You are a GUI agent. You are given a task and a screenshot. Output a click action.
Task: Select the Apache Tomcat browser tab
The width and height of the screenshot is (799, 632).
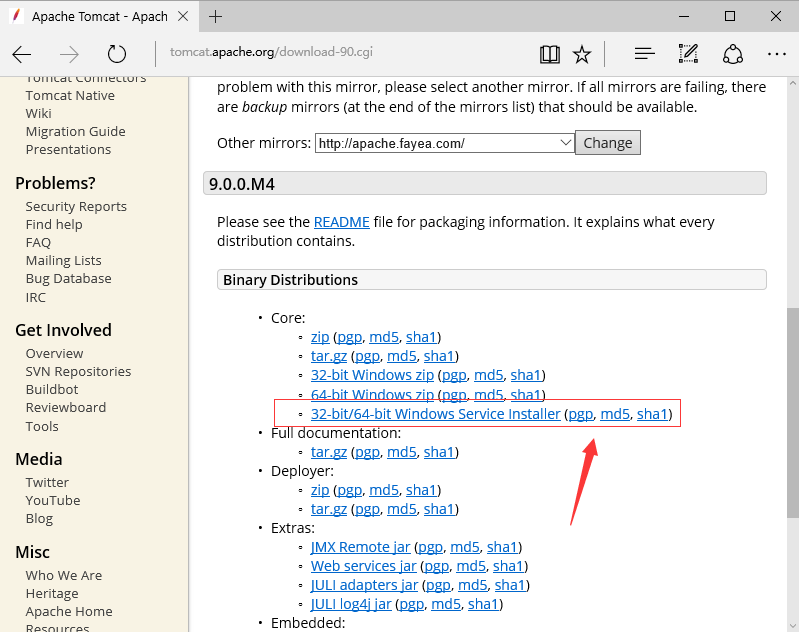(98, 17)
